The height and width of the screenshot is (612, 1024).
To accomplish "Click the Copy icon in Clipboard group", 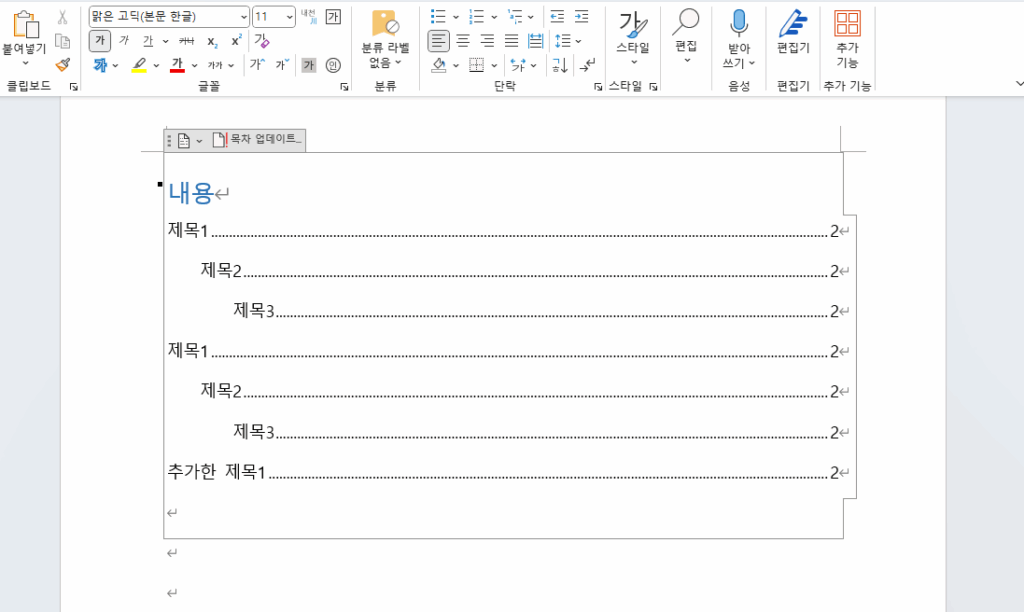I will click(63, 43).
